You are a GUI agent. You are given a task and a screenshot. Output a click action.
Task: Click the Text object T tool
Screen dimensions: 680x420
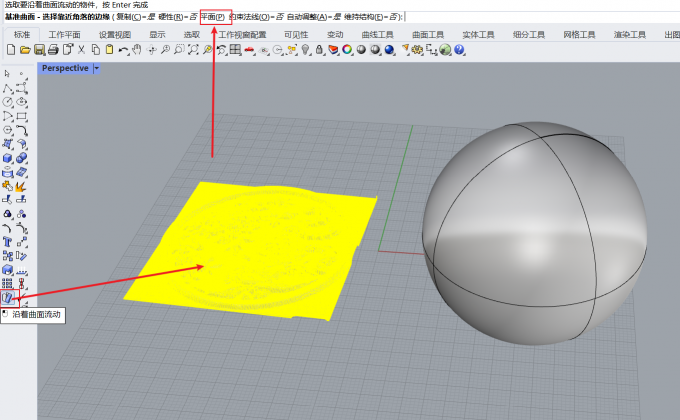click(7, 242)
